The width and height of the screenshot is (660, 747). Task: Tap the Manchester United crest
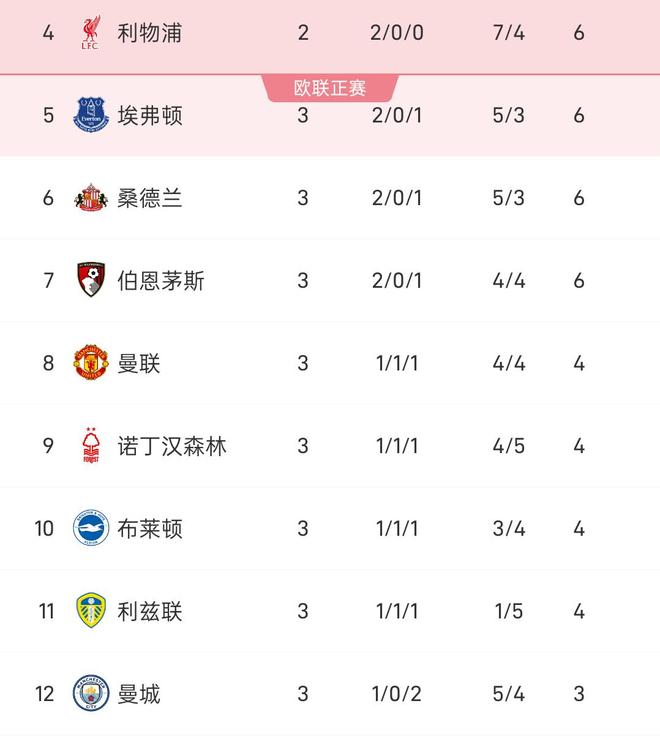click(91, 363)
